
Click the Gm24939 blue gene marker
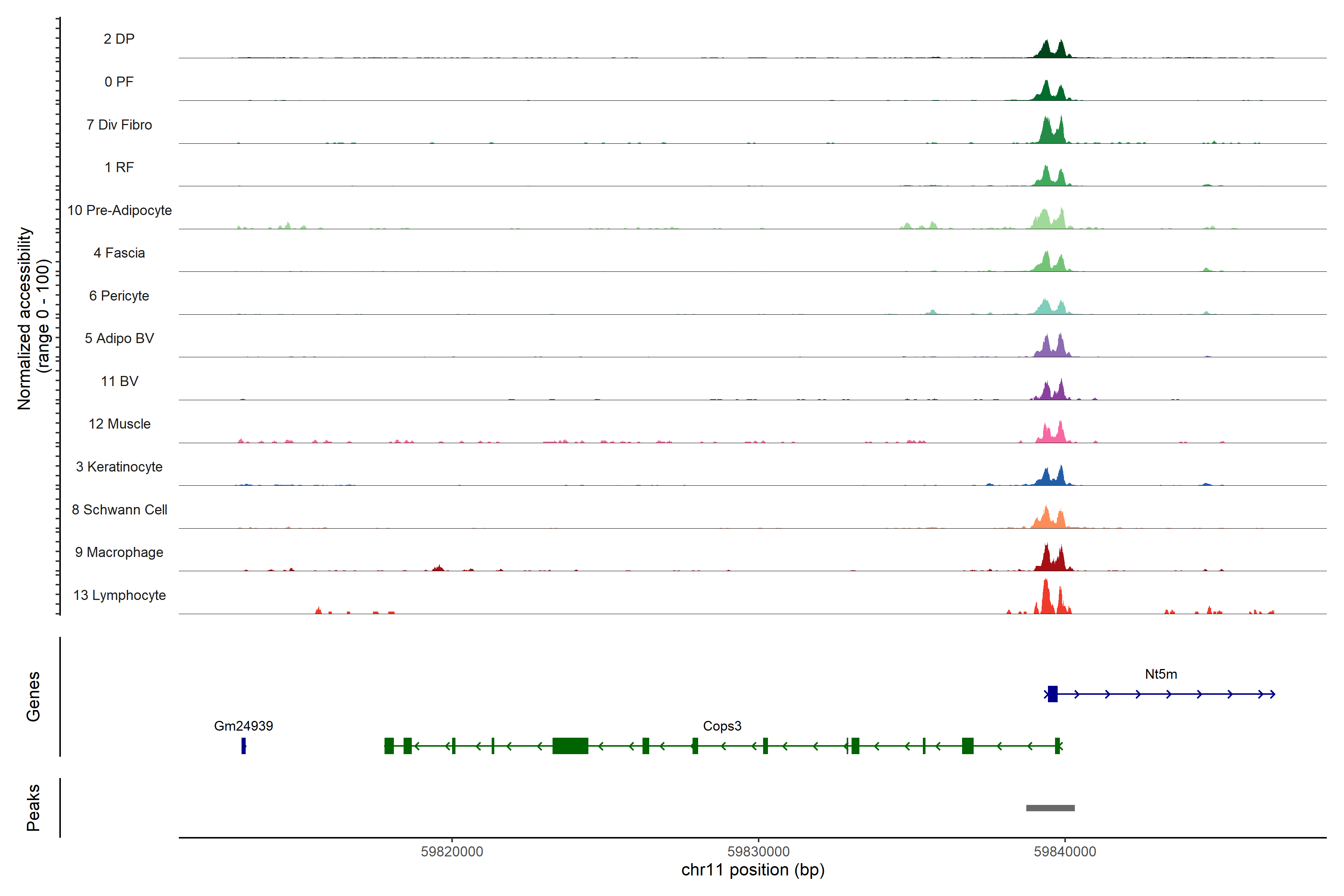click(x=243, y=746)
